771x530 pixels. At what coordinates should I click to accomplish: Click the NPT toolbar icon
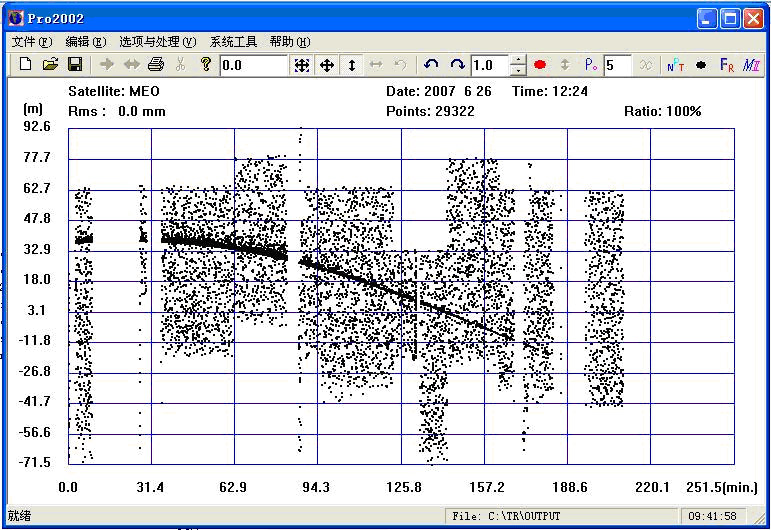point(676,65)
